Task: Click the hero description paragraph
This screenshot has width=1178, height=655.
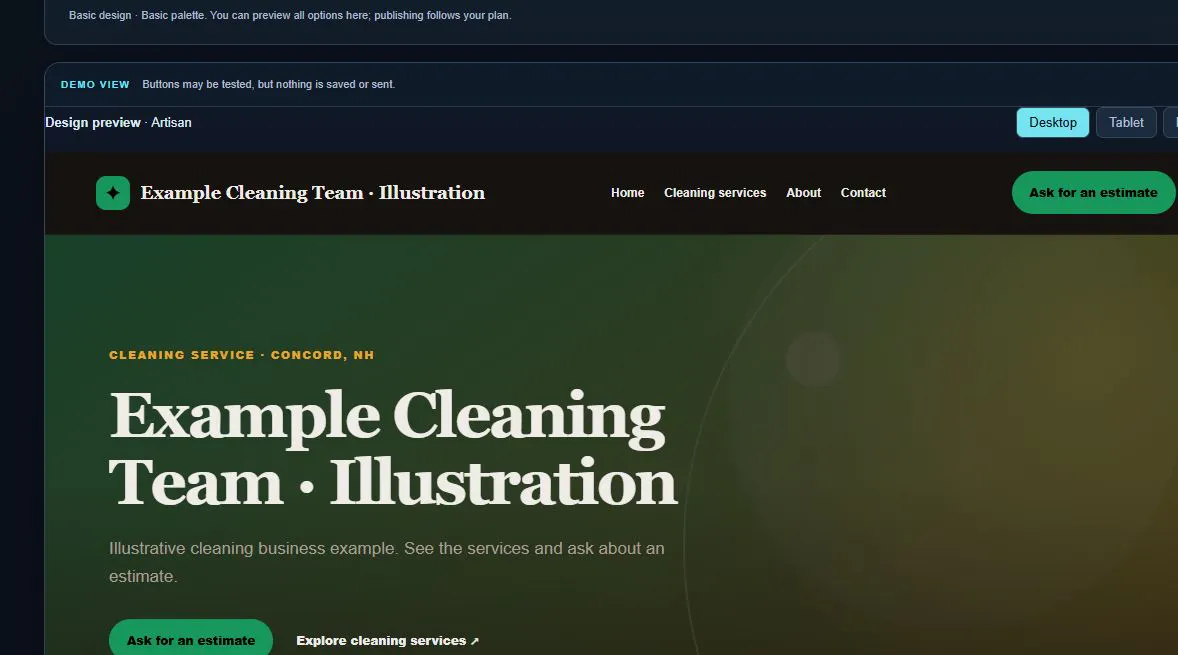Action: (x=386, y=562)
